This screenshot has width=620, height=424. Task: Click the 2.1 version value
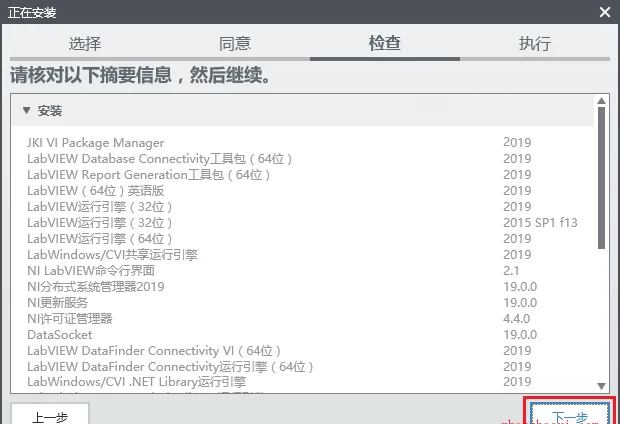[511, 271]
